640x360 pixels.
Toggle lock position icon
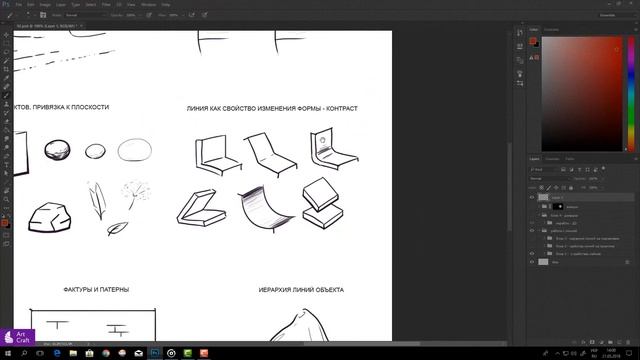(556, 188)
